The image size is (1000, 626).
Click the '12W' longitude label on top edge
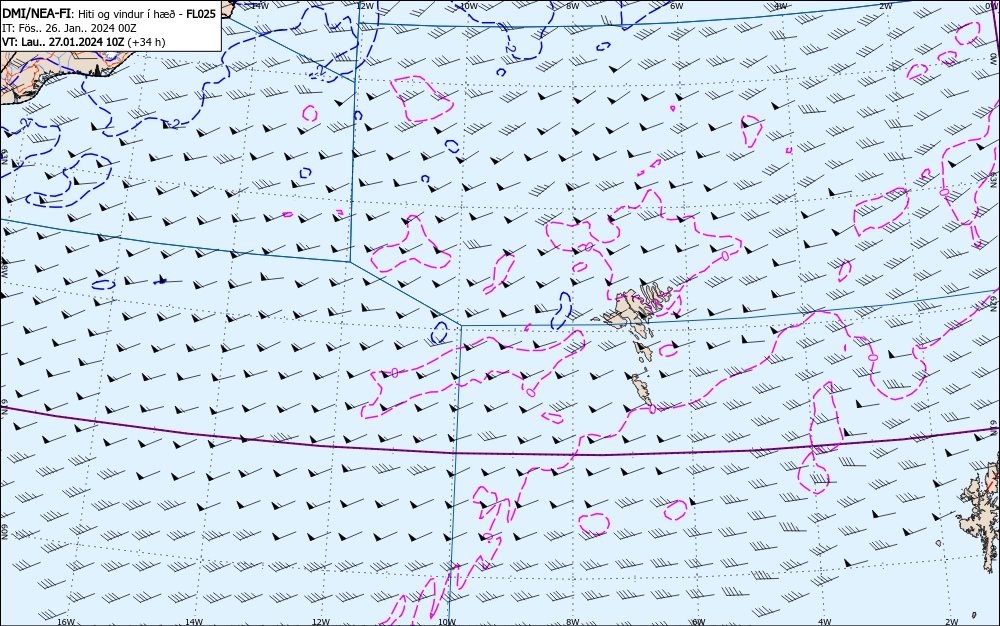point(365,6)
